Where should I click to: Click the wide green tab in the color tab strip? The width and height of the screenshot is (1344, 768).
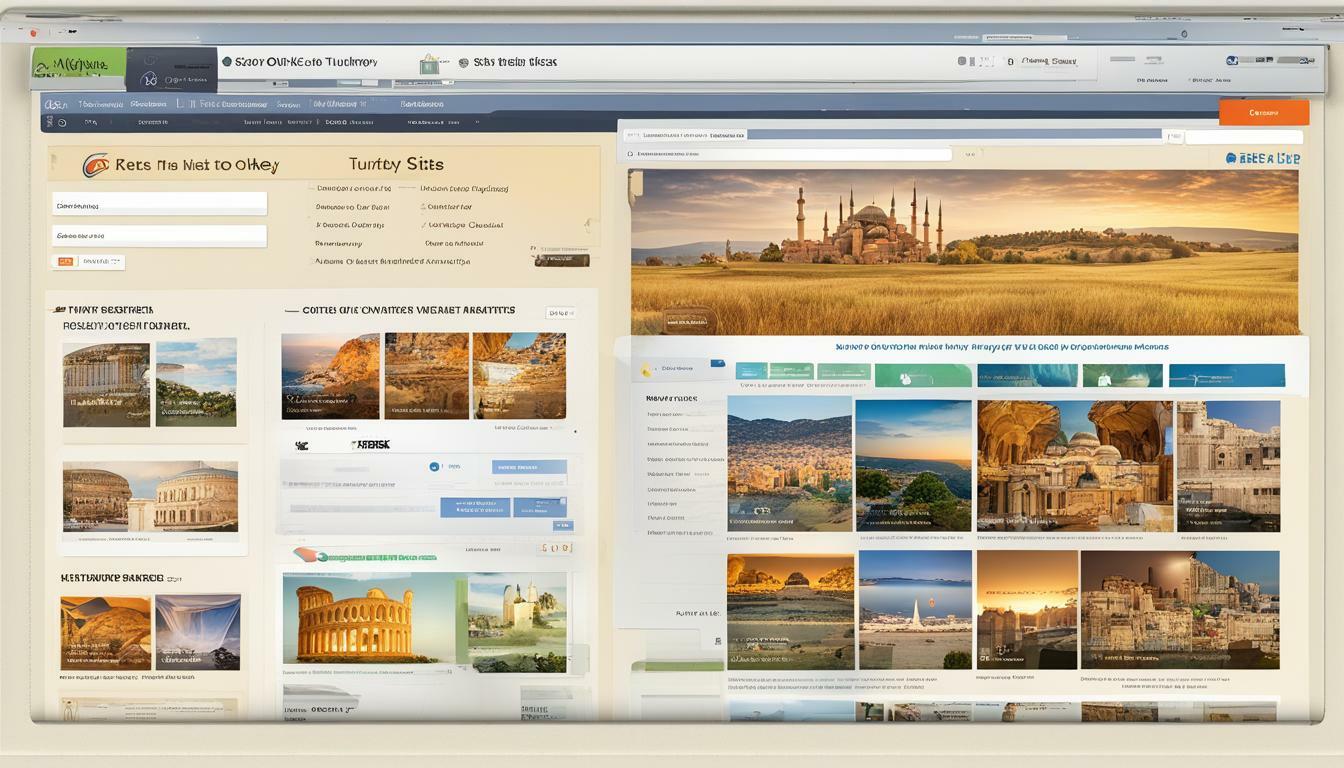[x=923, y=376]
